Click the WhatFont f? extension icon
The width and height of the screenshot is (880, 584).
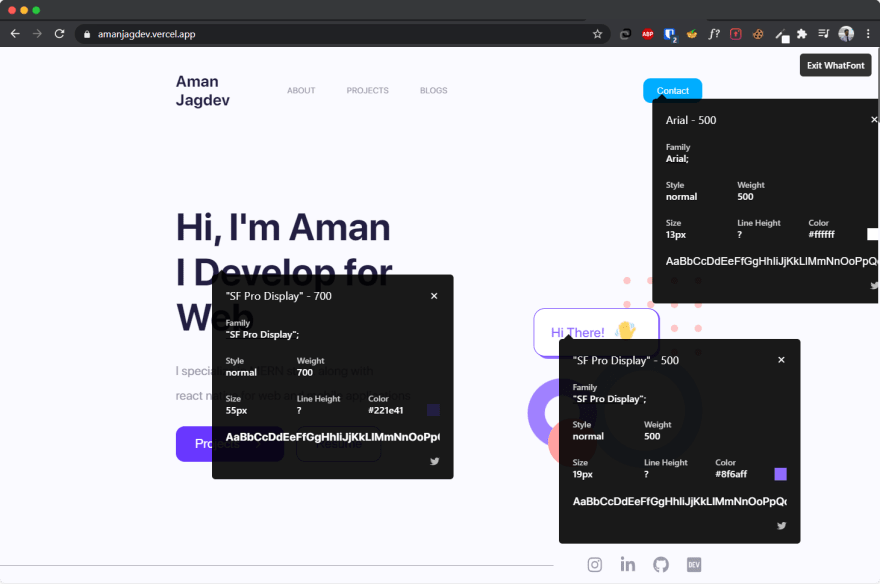(713, 34)
